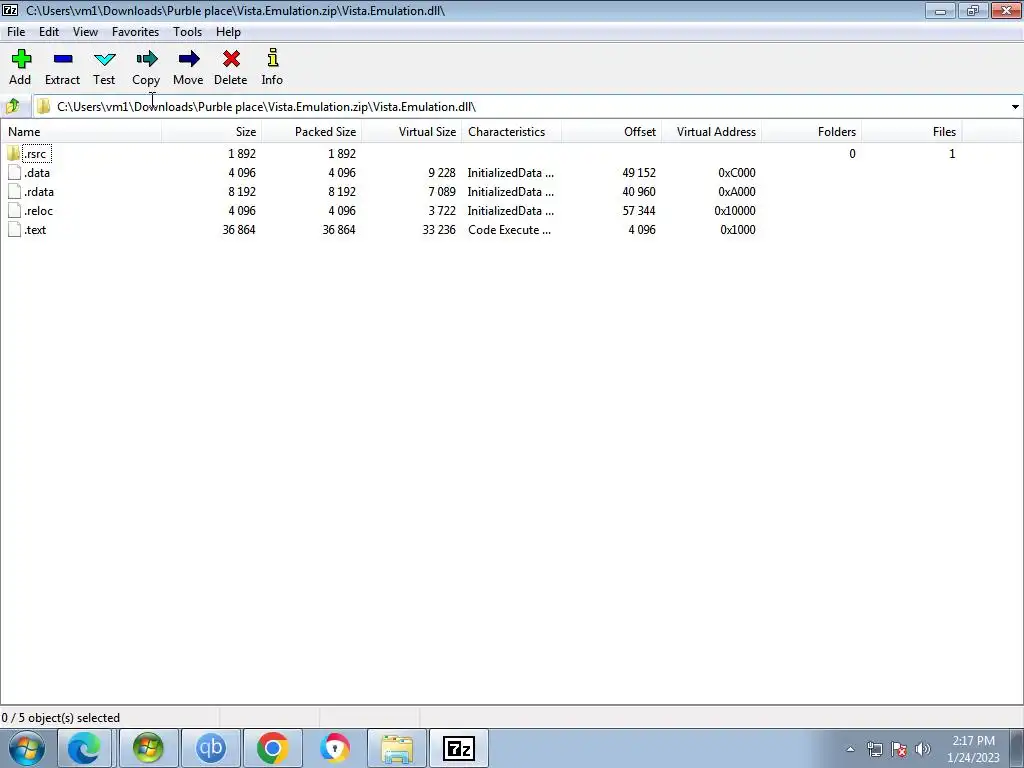The image size is (1024, 768).
Task: Click virtual address 0xC000 cell
Action: 737,173
